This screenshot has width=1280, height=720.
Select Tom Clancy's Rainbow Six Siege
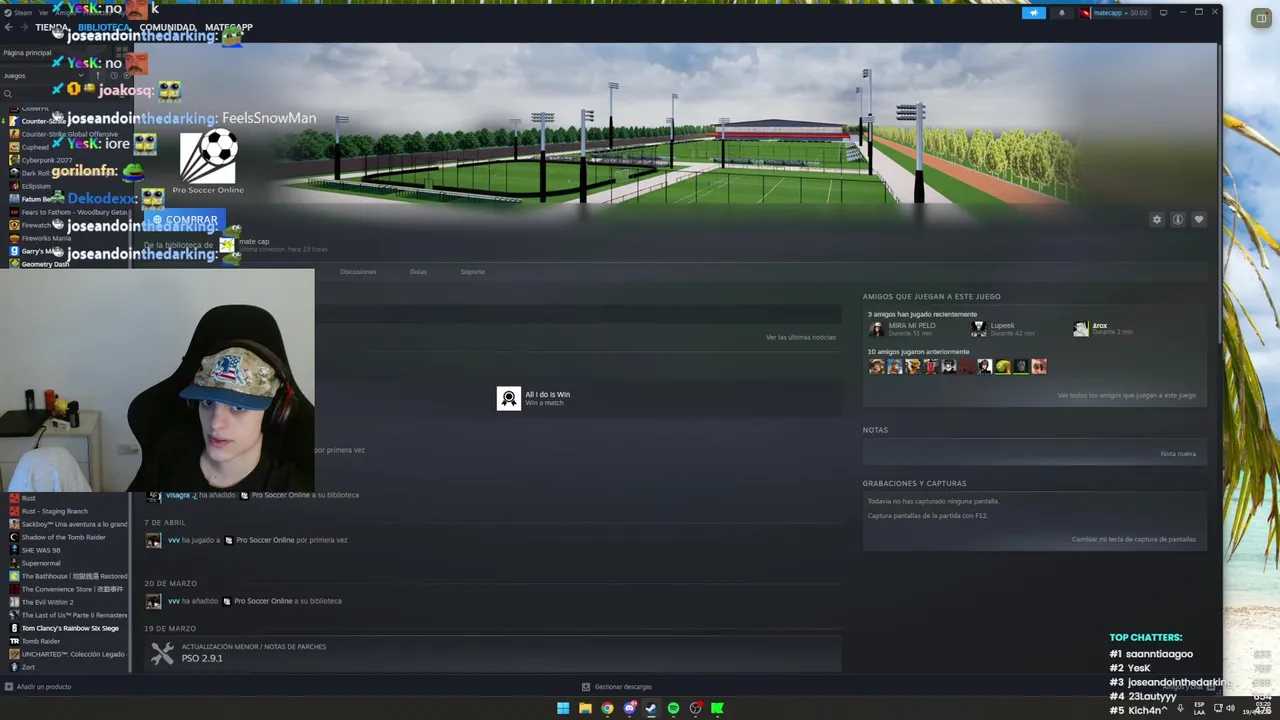pos(70,628)
